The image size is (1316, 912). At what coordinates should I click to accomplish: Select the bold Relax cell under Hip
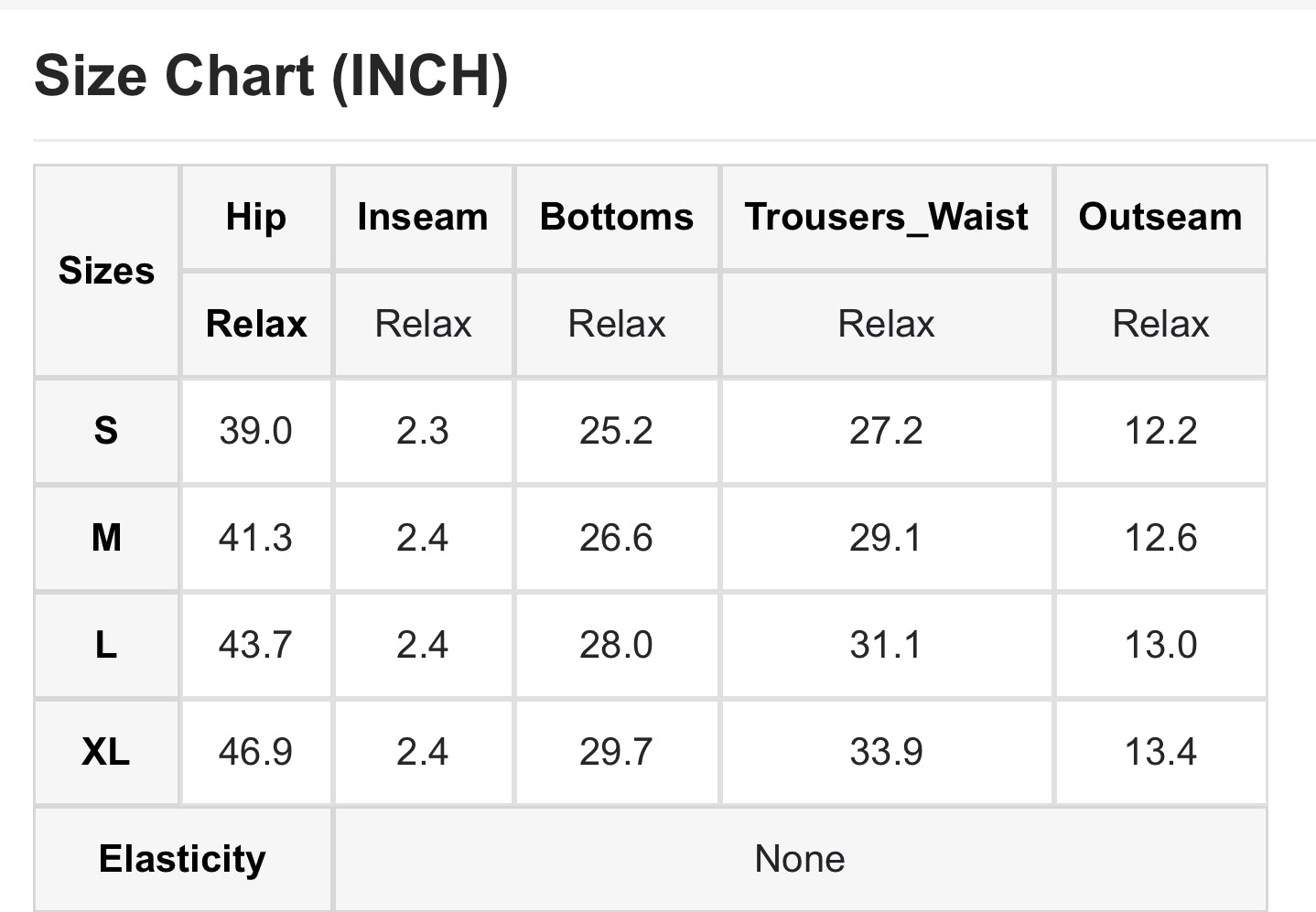click(256, 324)
